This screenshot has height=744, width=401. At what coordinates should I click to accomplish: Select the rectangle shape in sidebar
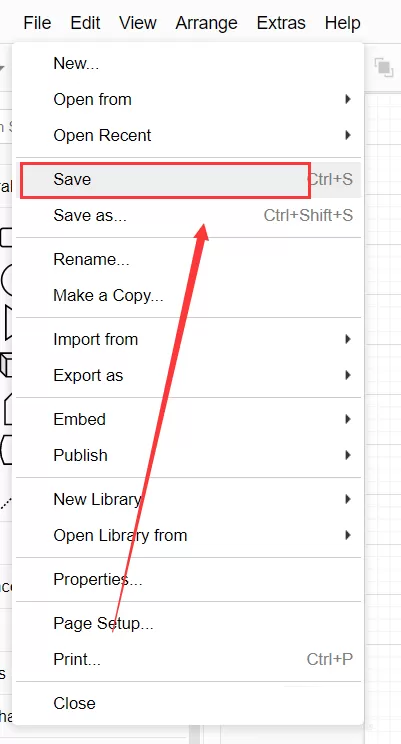click(x=6, y=237)
